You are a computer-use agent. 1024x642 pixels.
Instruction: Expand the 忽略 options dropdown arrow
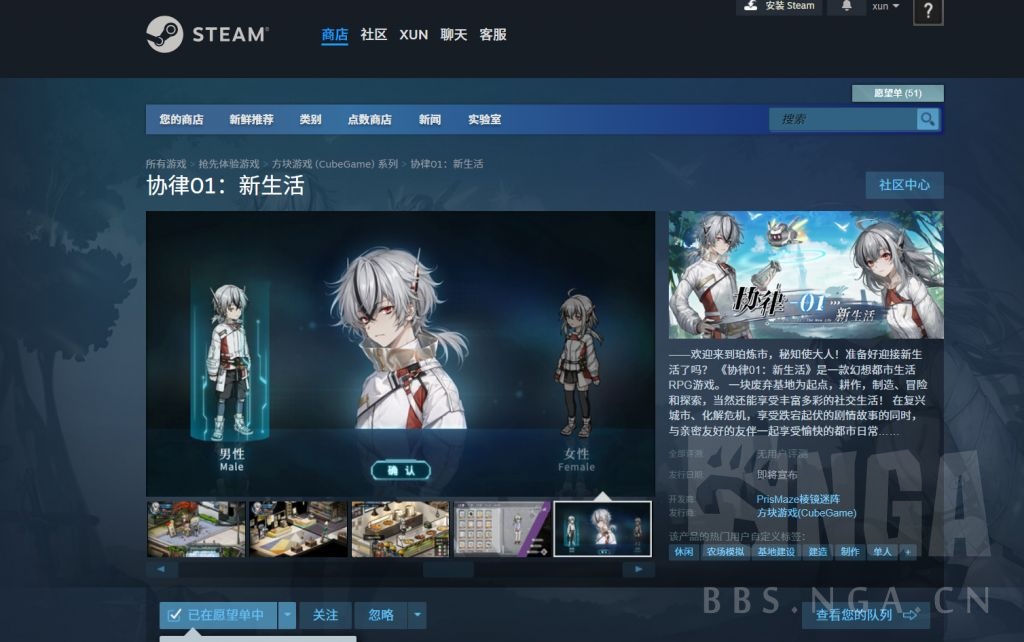[x=417, y=615]
